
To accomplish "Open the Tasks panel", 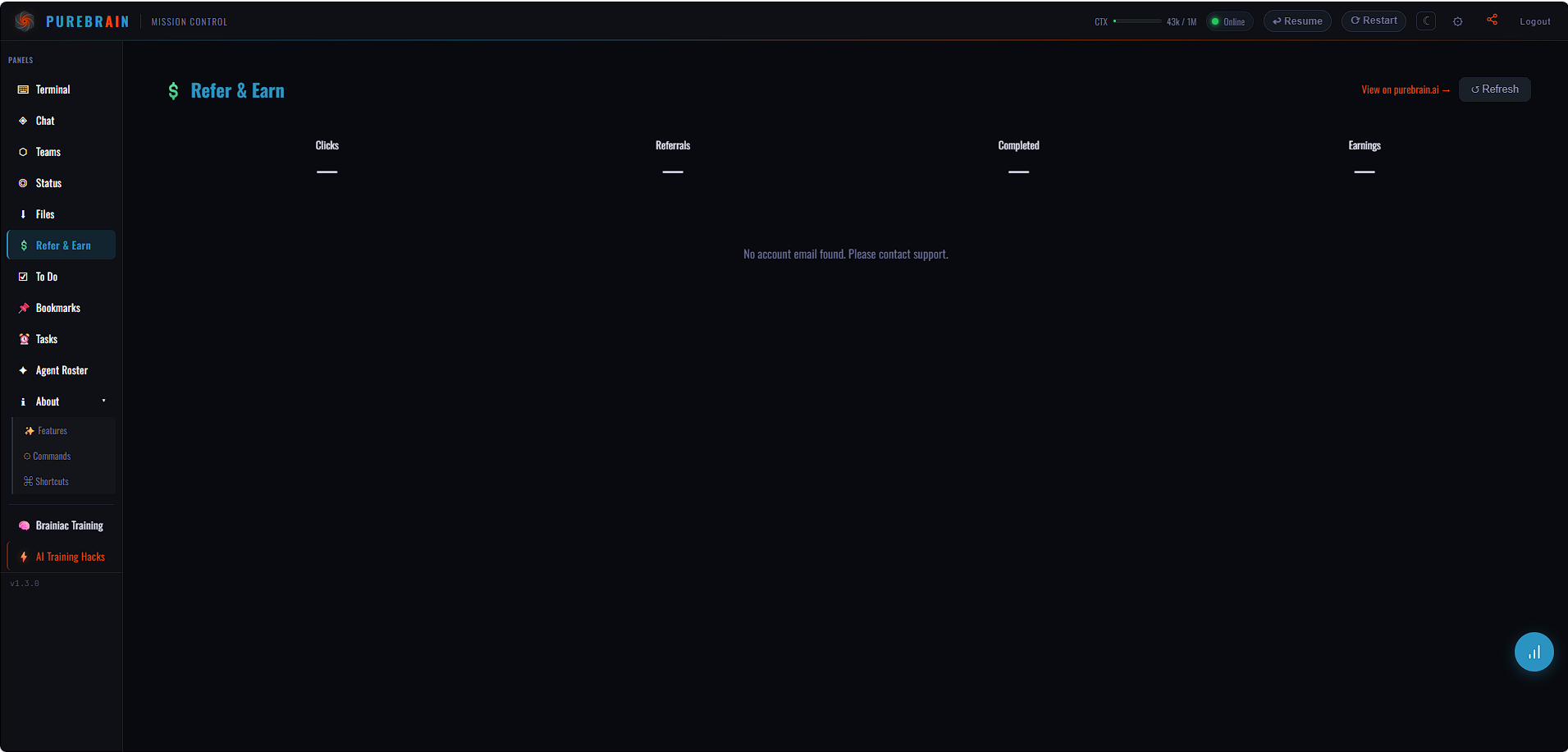I will 62,339.
